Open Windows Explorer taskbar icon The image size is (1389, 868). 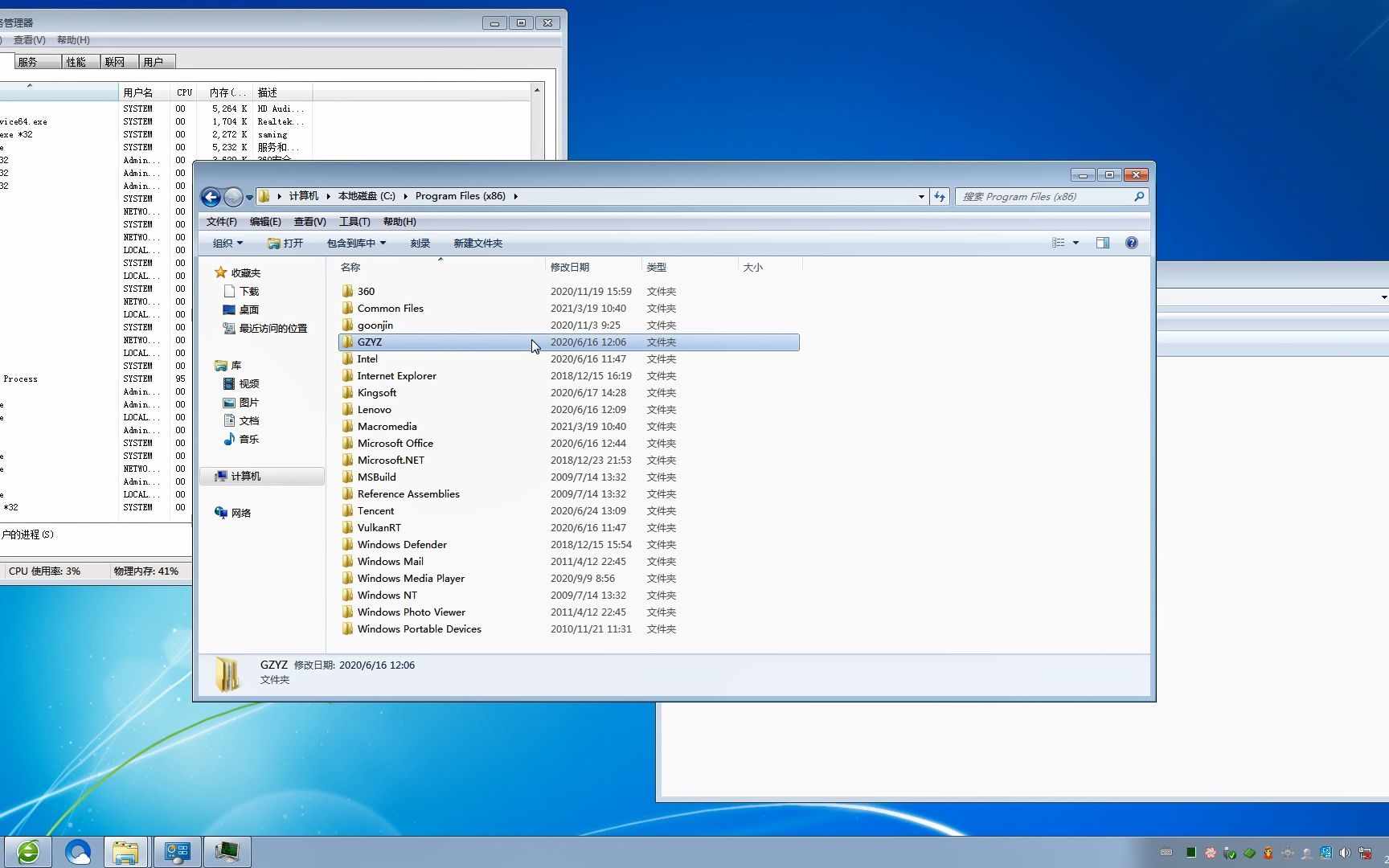pyautogui.click(x=125, y=852)
